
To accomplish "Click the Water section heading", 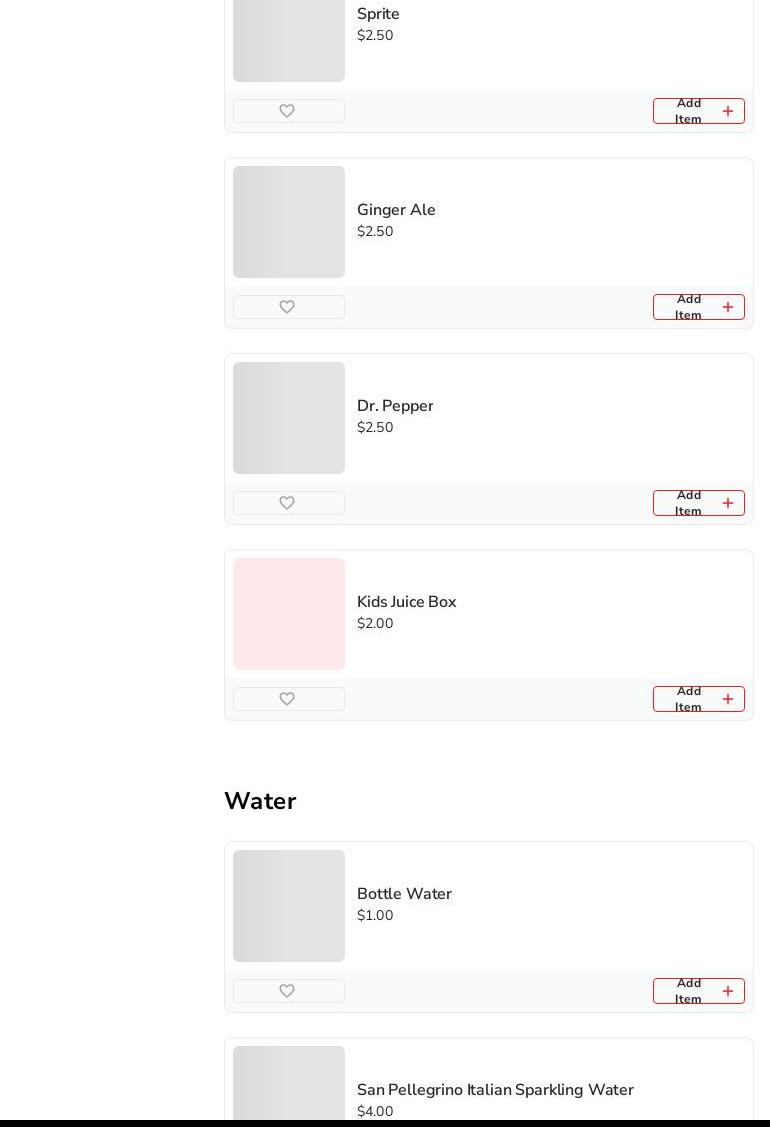I will pos(260,801).
